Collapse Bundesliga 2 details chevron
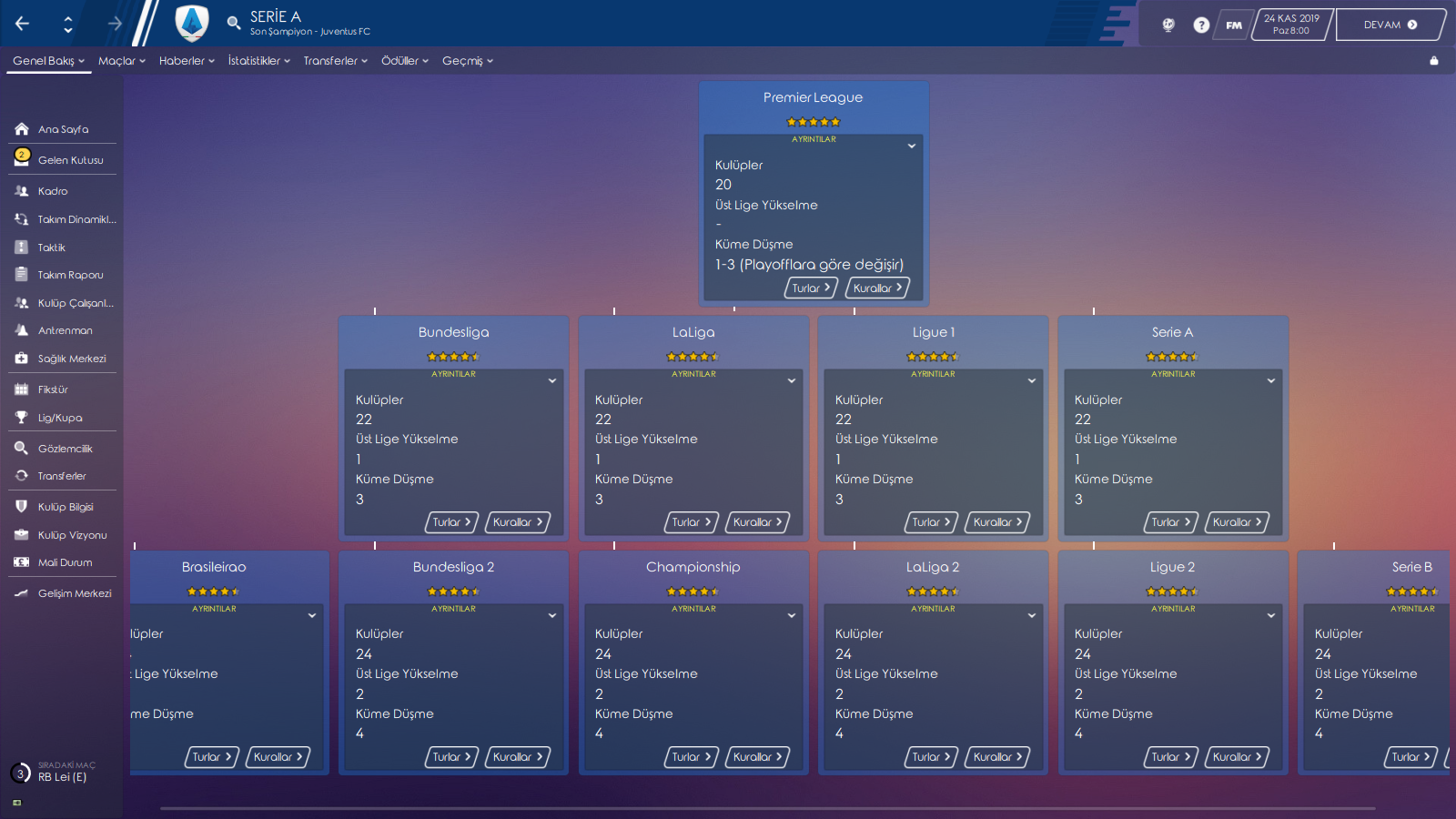The image size is (1456, 819). pyautogui.click(x=551, y=616)
